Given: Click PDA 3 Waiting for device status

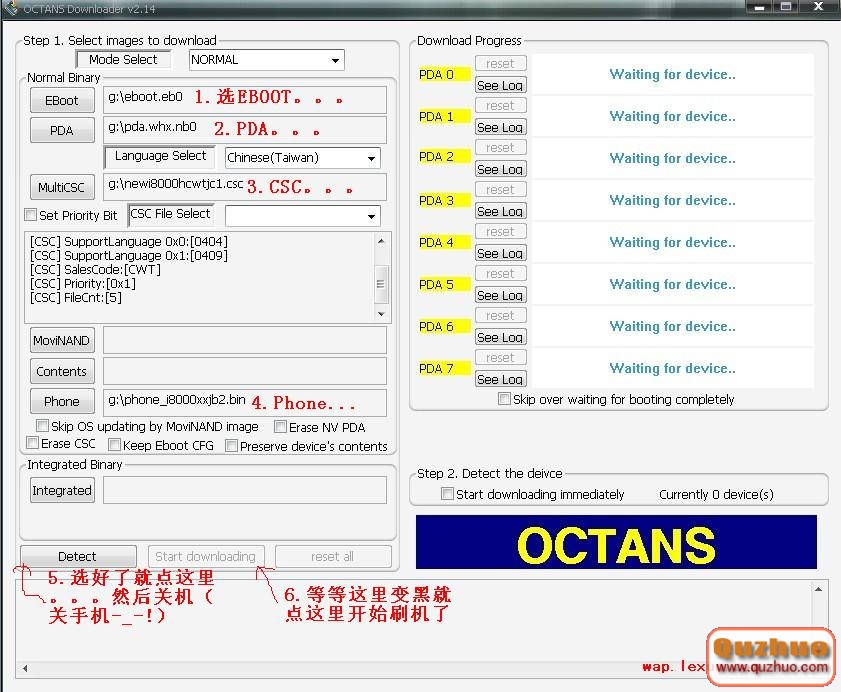Looking at the screenshot, I should 673,200.
